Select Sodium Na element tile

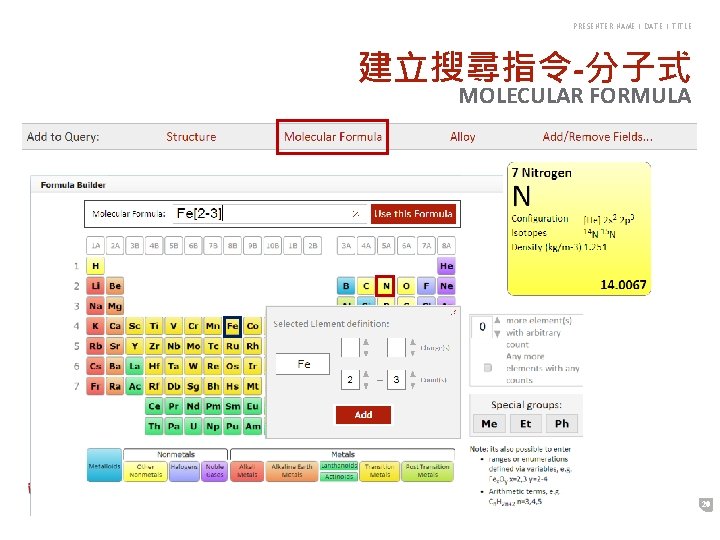pyautogui.click(x=96, y=306)
